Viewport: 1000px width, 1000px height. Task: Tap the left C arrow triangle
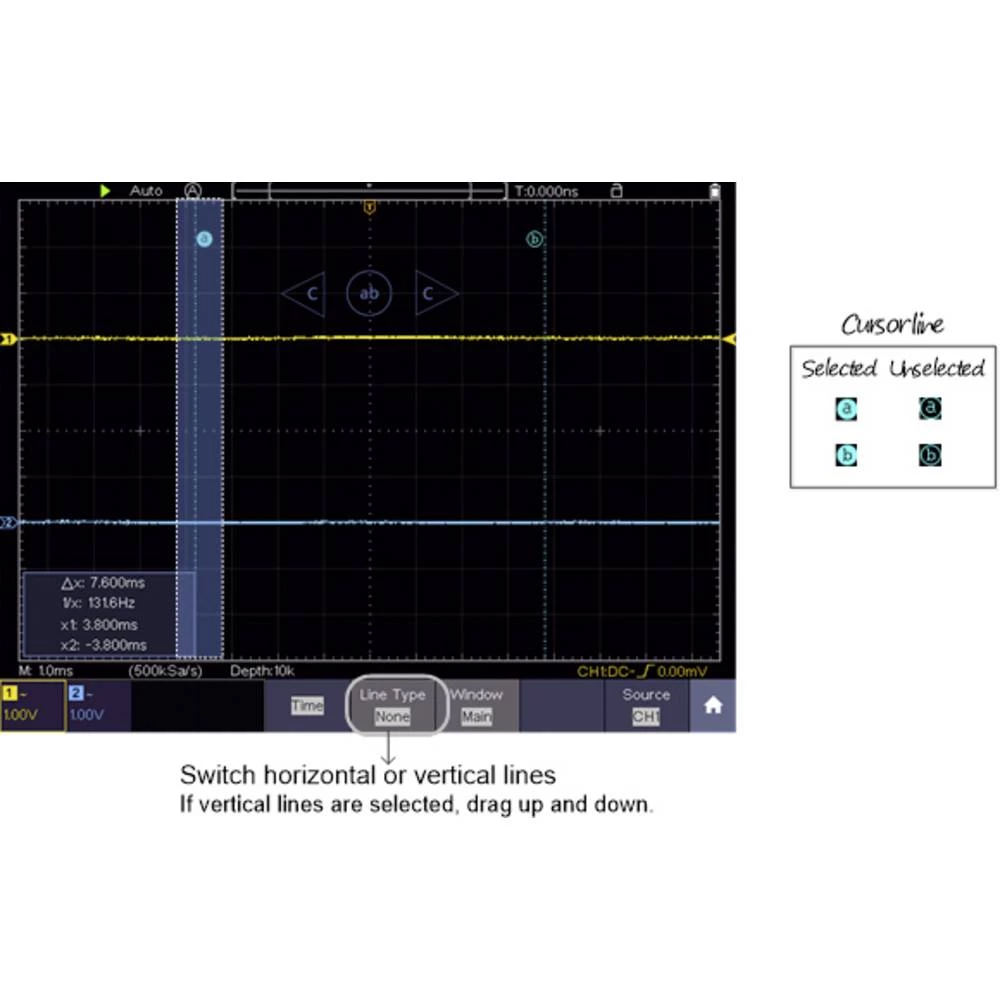tap(305, 293)
